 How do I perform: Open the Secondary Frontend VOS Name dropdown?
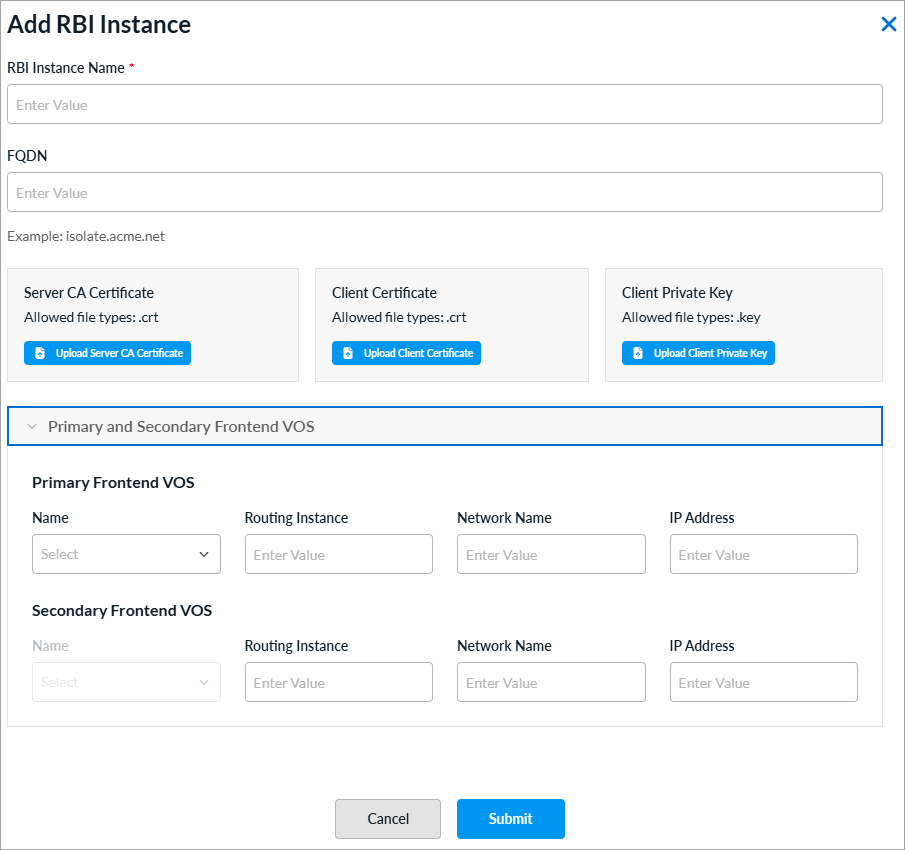126,682
